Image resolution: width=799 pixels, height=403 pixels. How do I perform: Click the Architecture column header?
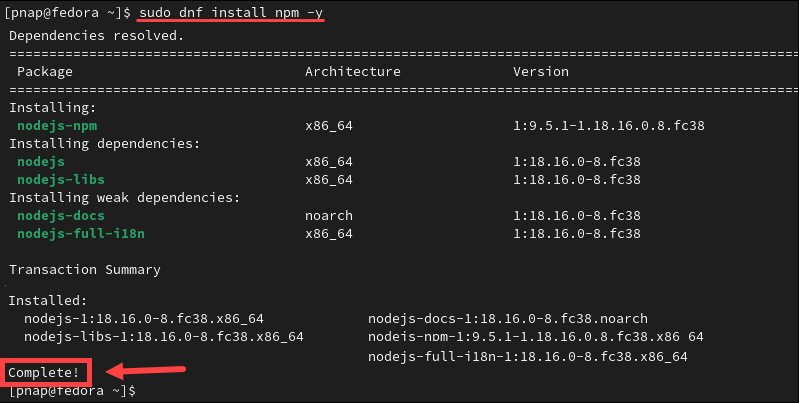click(353, 71)
